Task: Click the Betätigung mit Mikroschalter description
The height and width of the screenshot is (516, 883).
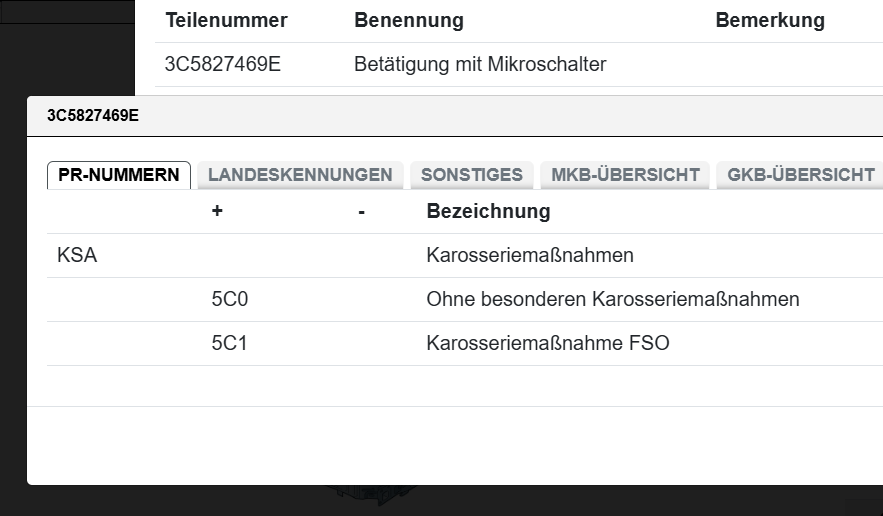Action: click(x=480, y=65)
